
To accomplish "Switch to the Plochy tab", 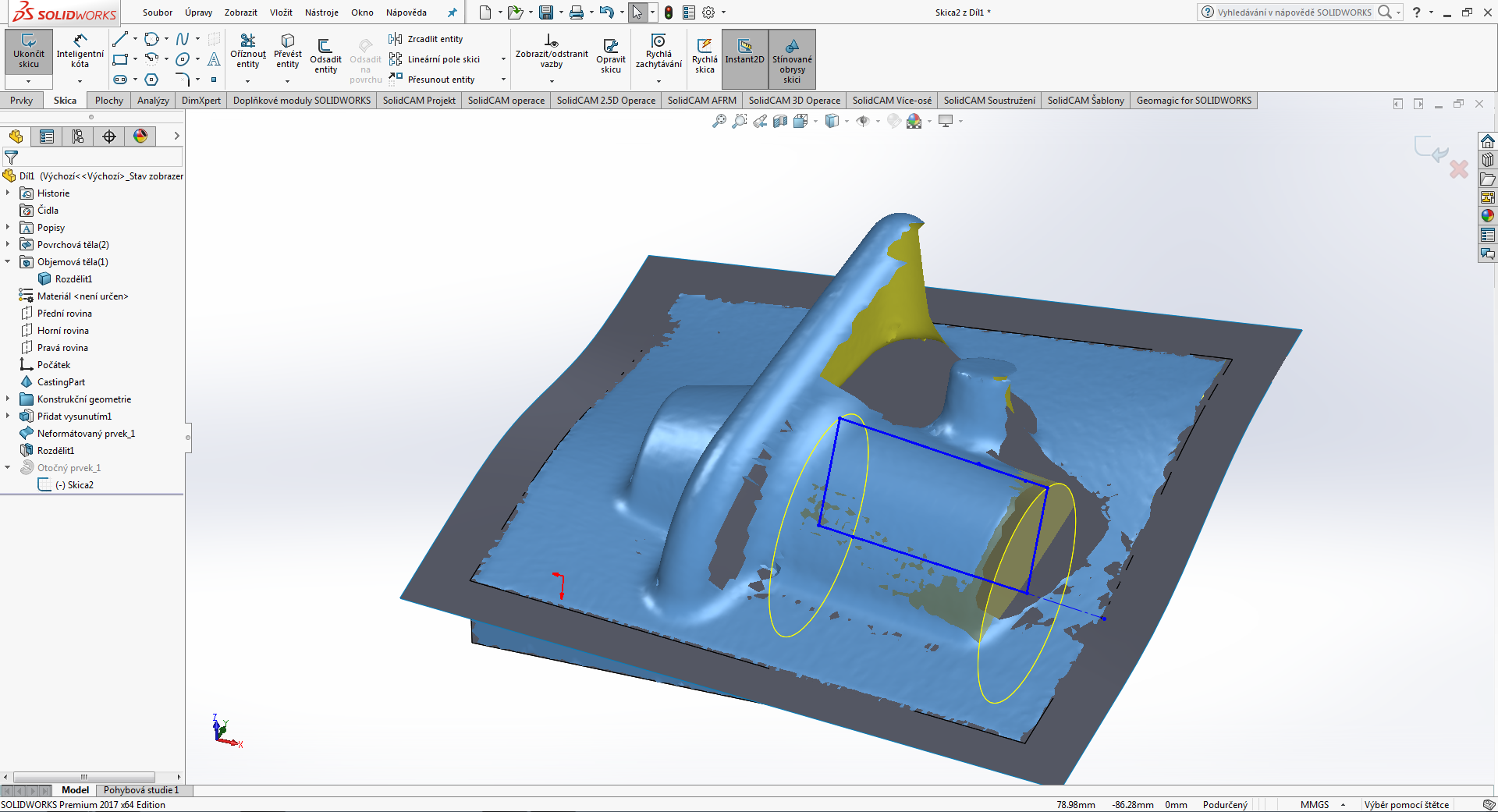I will point(109,101).
